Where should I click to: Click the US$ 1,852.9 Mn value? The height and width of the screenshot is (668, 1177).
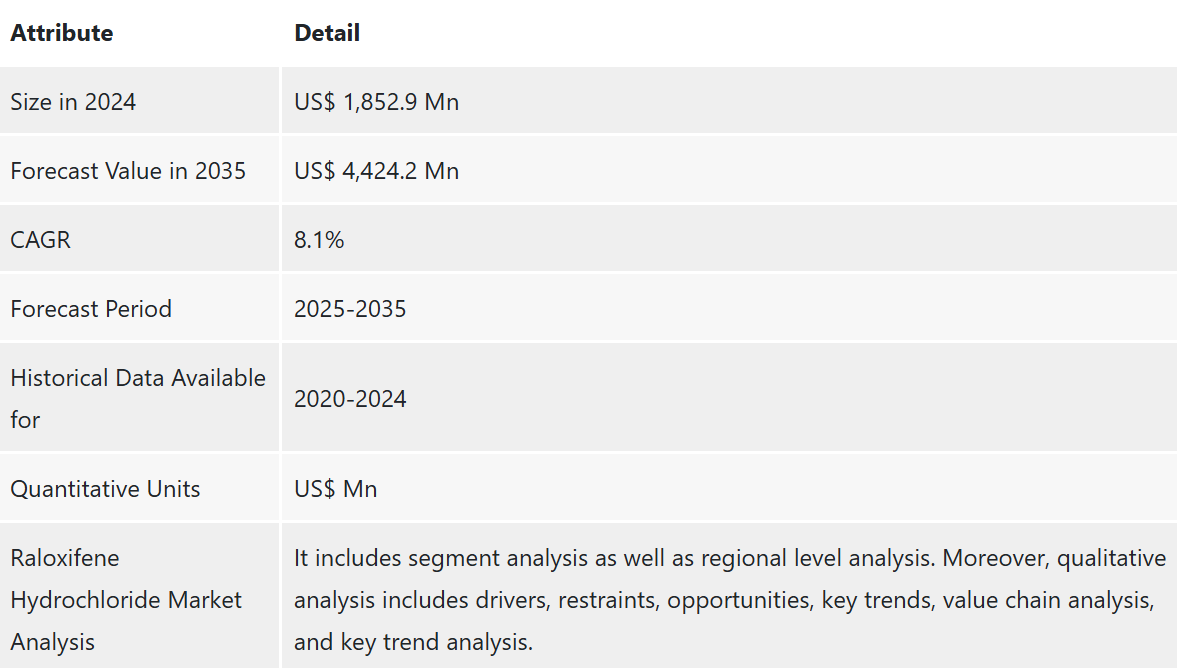click(376, 102)
